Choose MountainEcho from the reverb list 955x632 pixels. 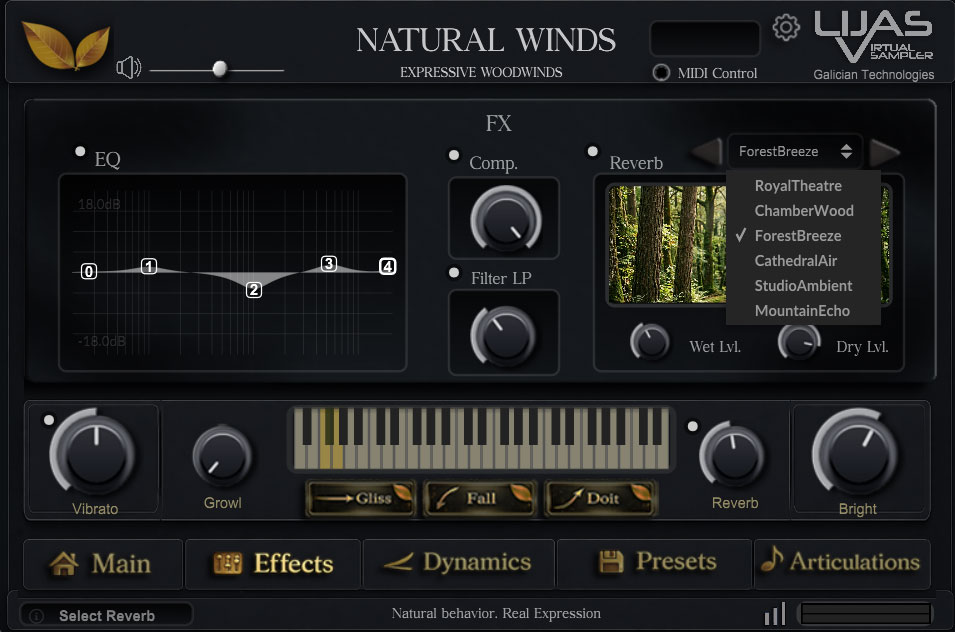(803, 311)
